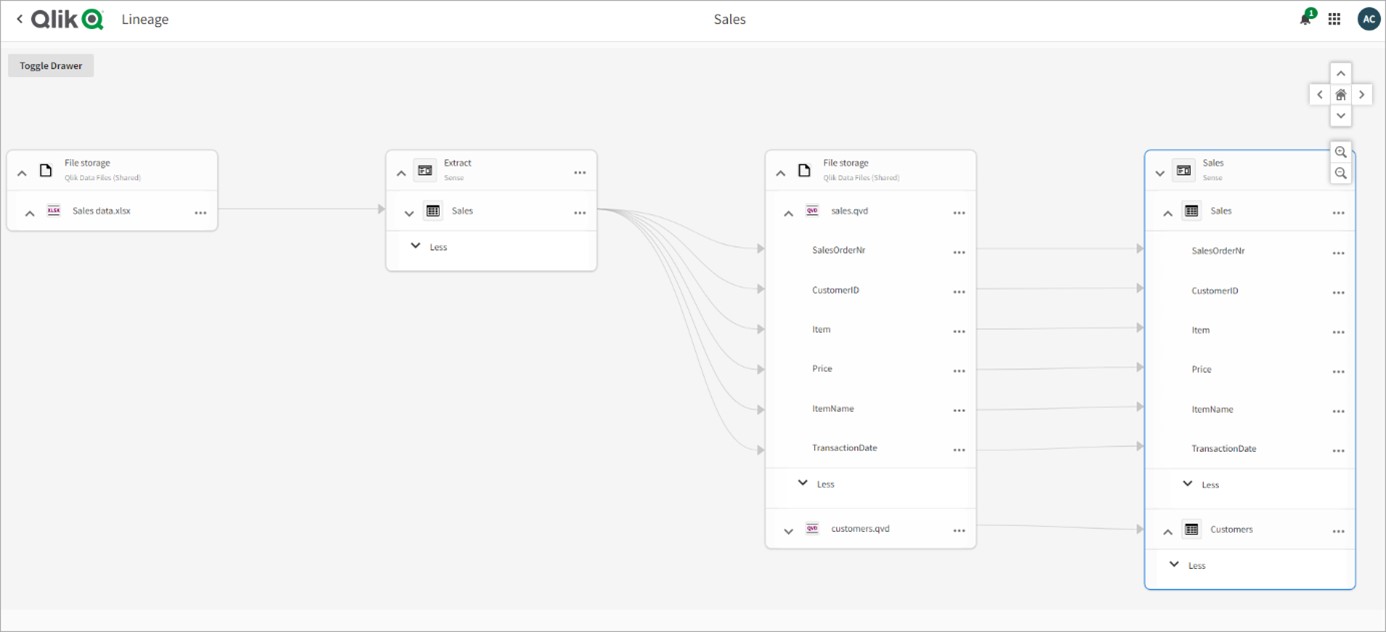Collapse the Sales data.xlsx node
Viewport: 1386px width, 632px height.
(30, 213)
